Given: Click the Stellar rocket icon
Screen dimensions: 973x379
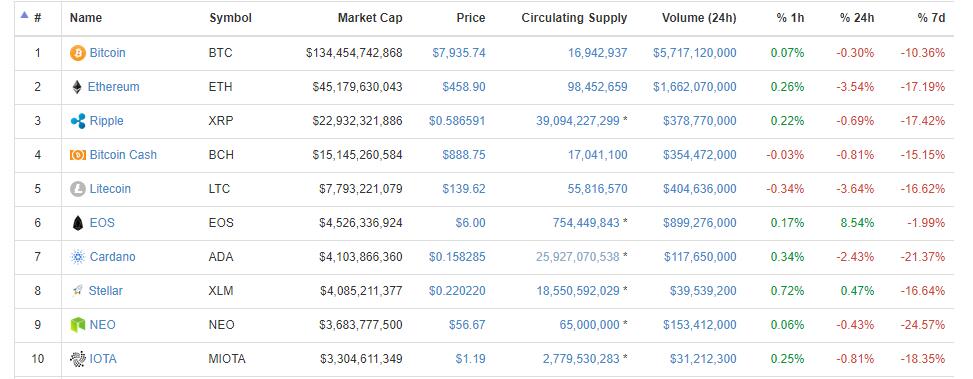Looking at the screenshot, I should (x=77, y=291).
